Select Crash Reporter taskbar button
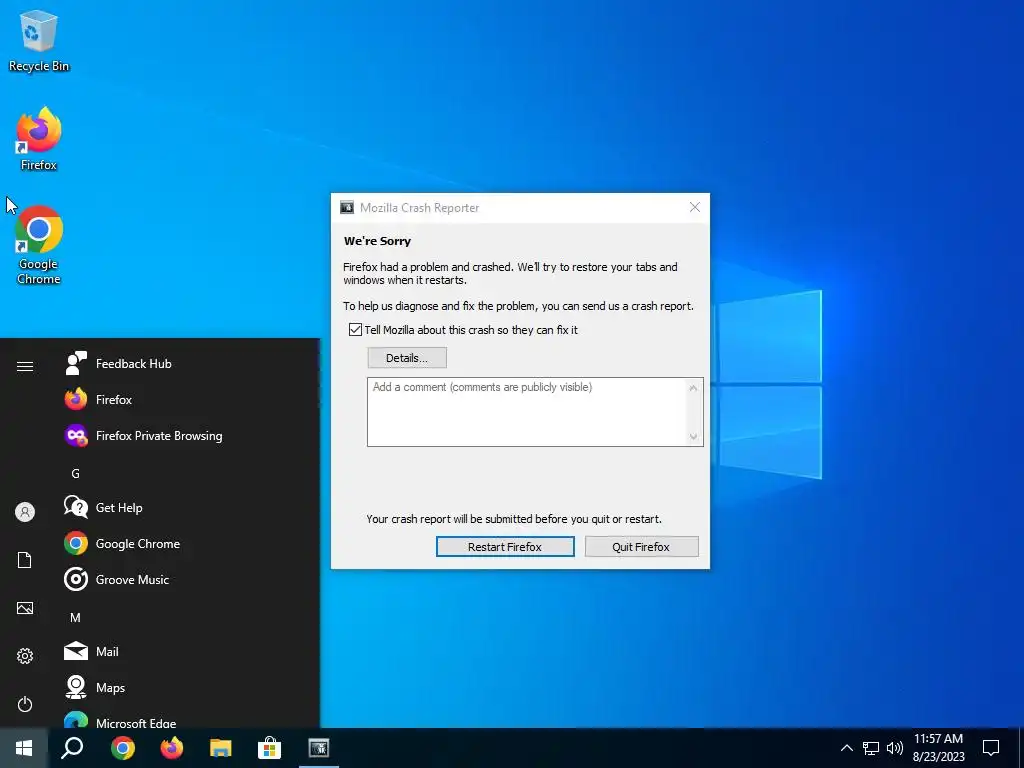 click(x=319, y=748)
